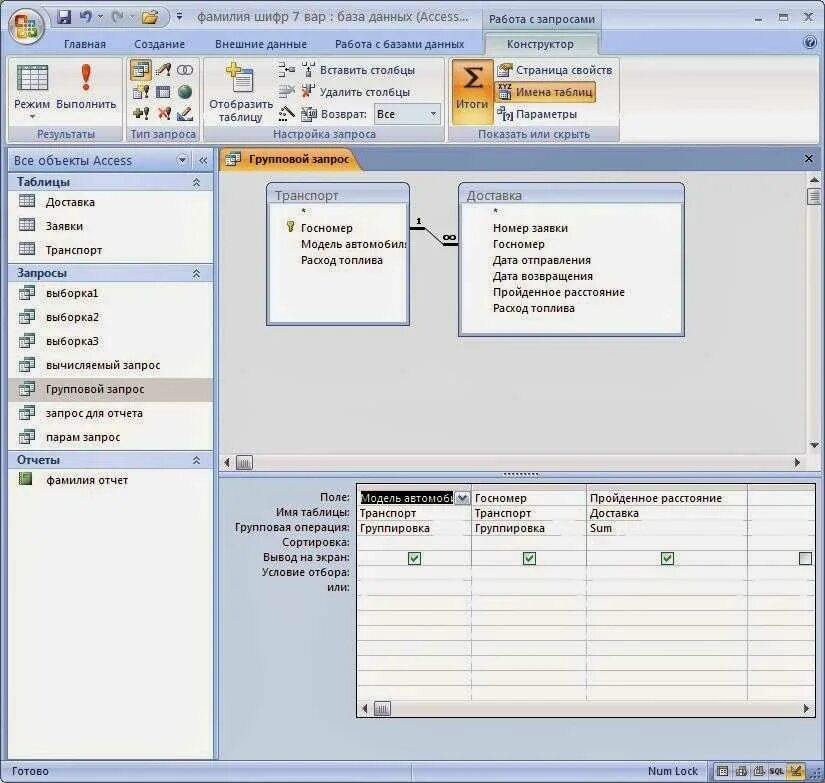This screenshot has height=783, width=825.
Task: Check Вывод на экран in the empty fourth column
Action: pyautogui.click(x=806, y=558)
